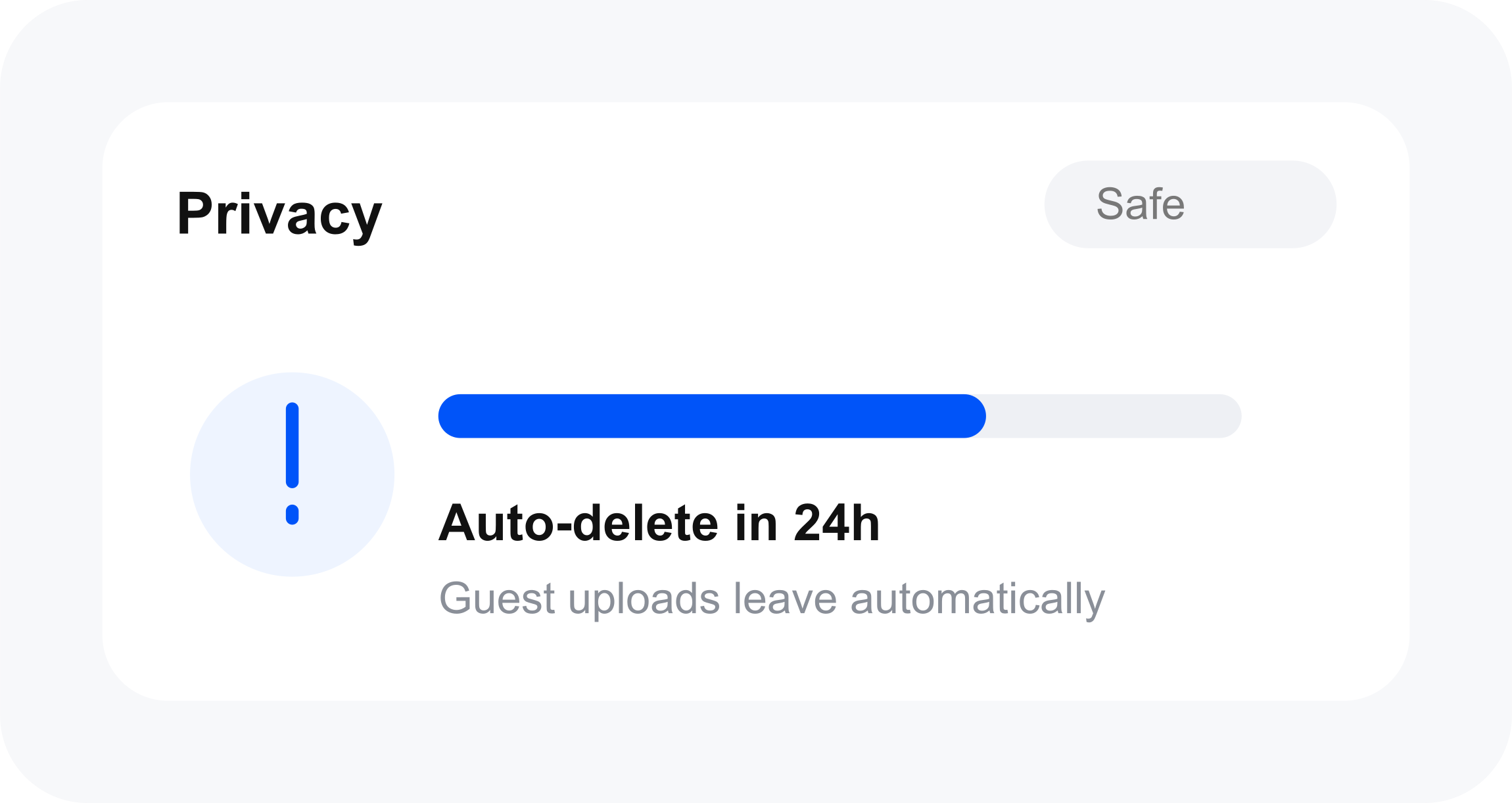1512x803 pixels.
Task: Click the blue filled part of the progress bar
Action: (712, 416)
